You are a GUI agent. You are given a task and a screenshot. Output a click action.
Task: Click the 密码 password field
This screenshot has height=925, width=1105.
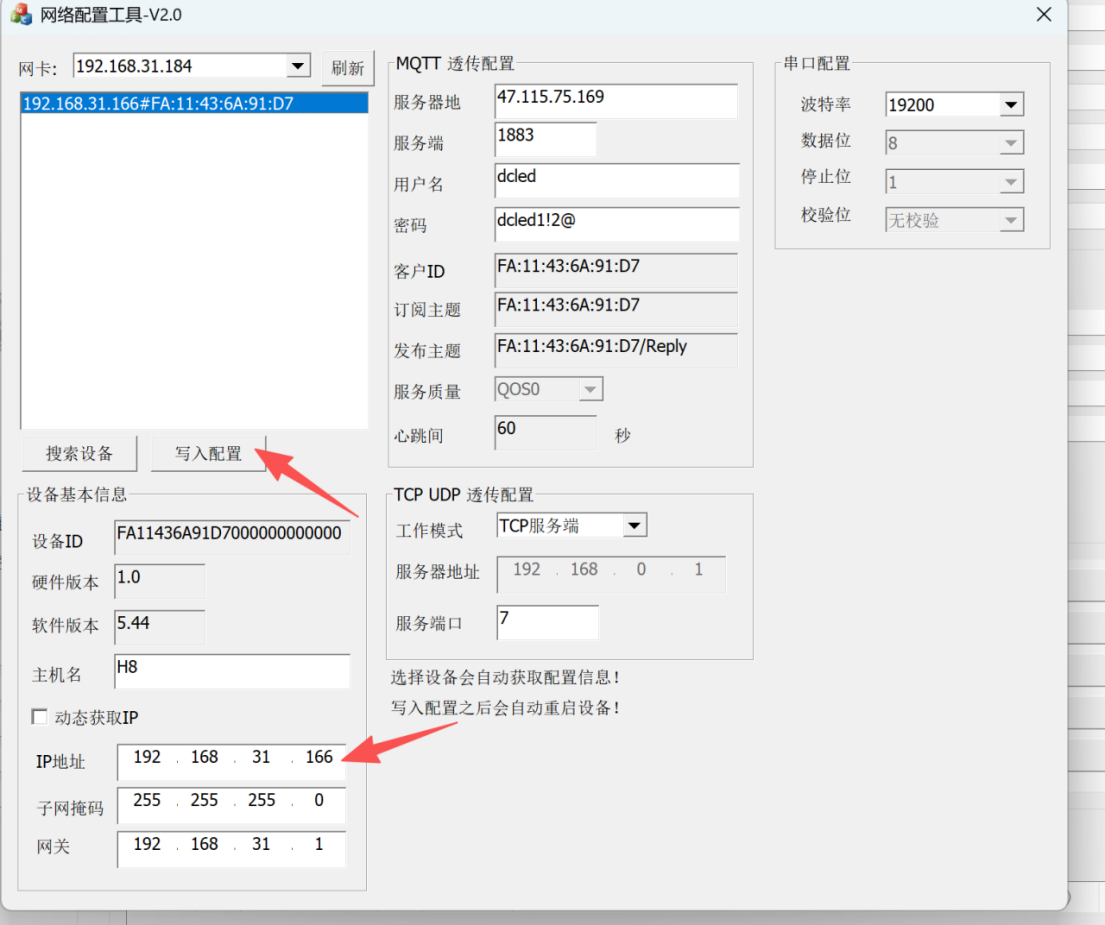[617, 224]
